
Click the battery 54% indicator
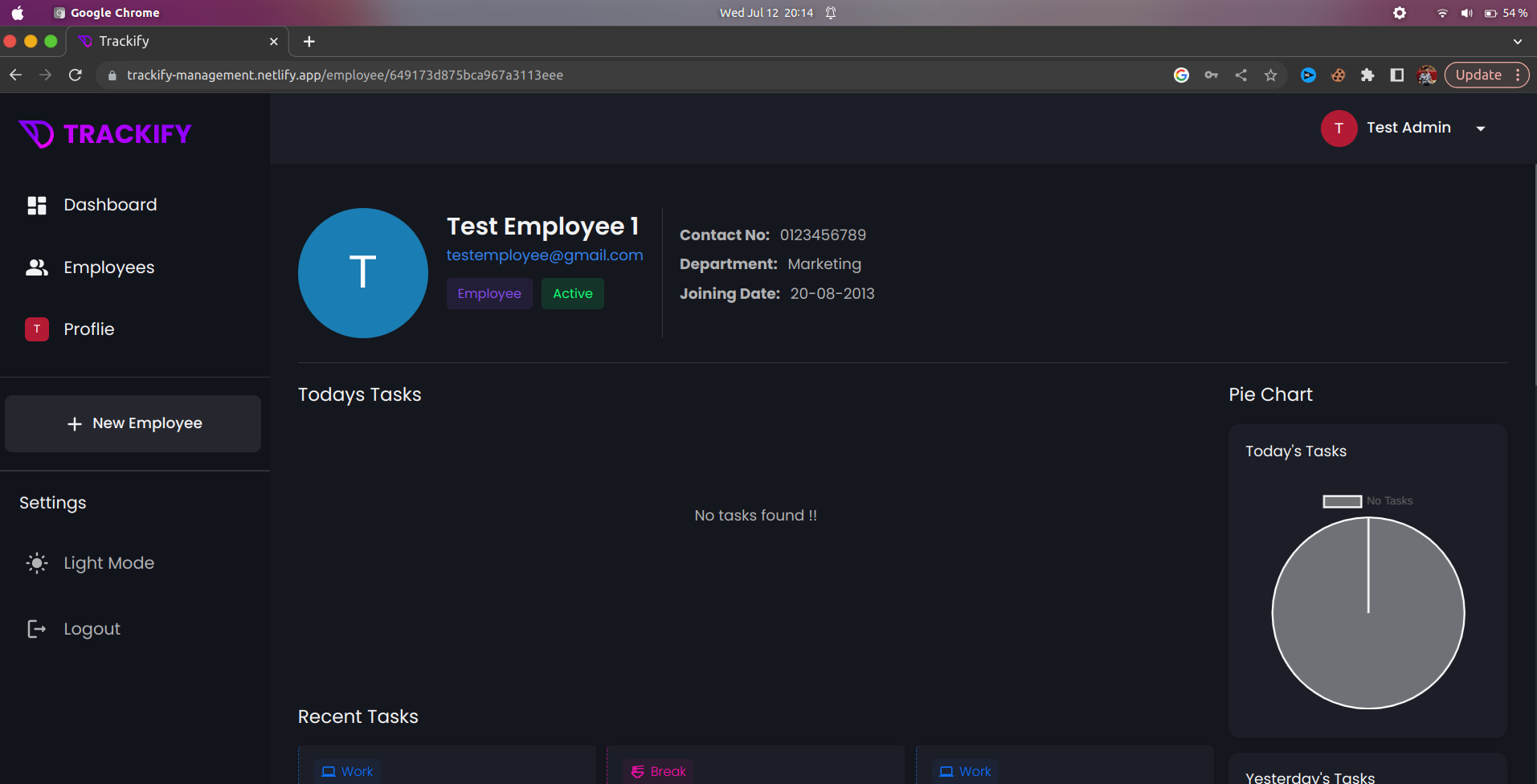(x=1506, y=13)
